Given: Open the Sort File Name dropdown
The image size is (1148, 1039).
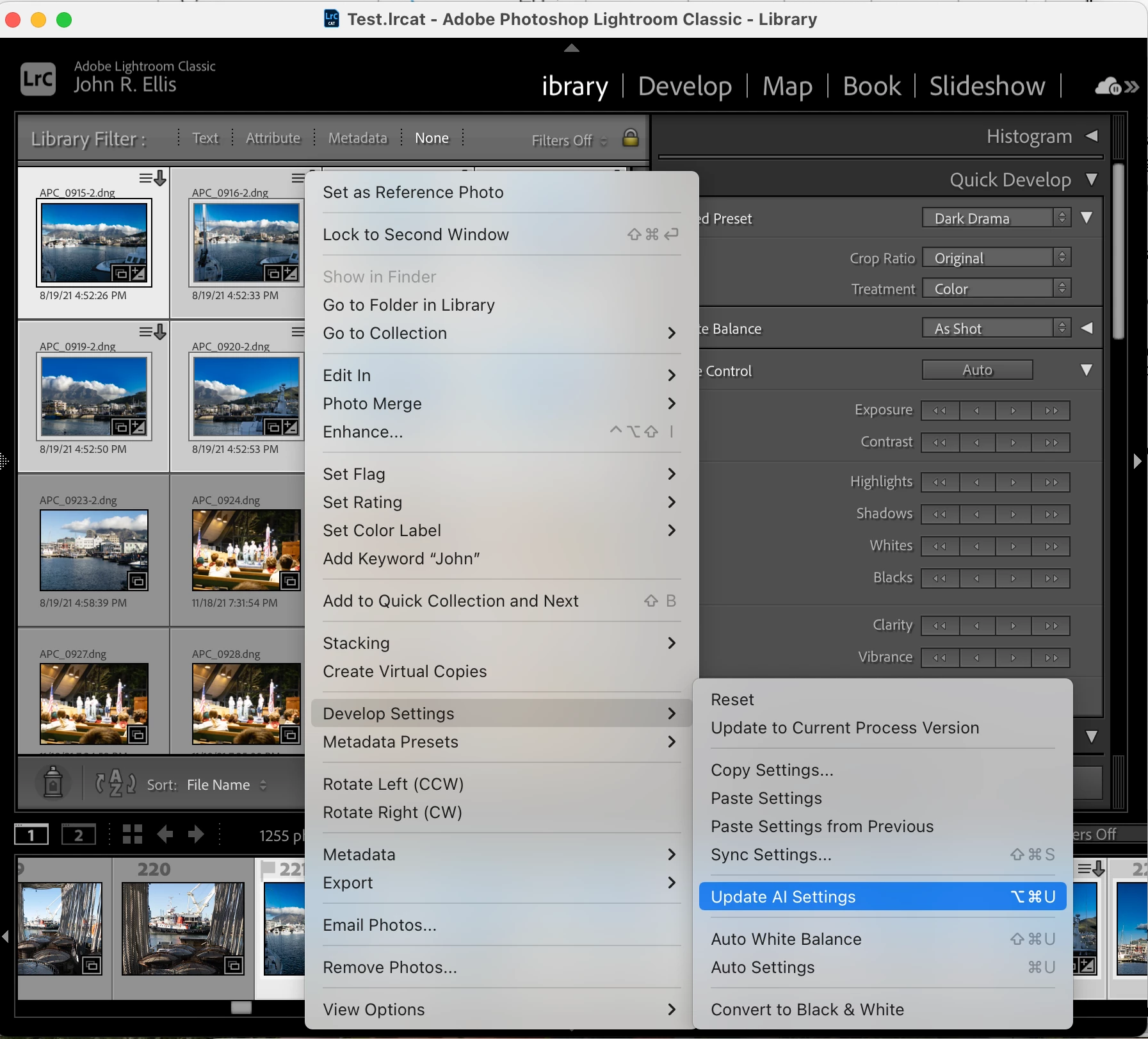Looking at the screenshot, I should (227, 785).
